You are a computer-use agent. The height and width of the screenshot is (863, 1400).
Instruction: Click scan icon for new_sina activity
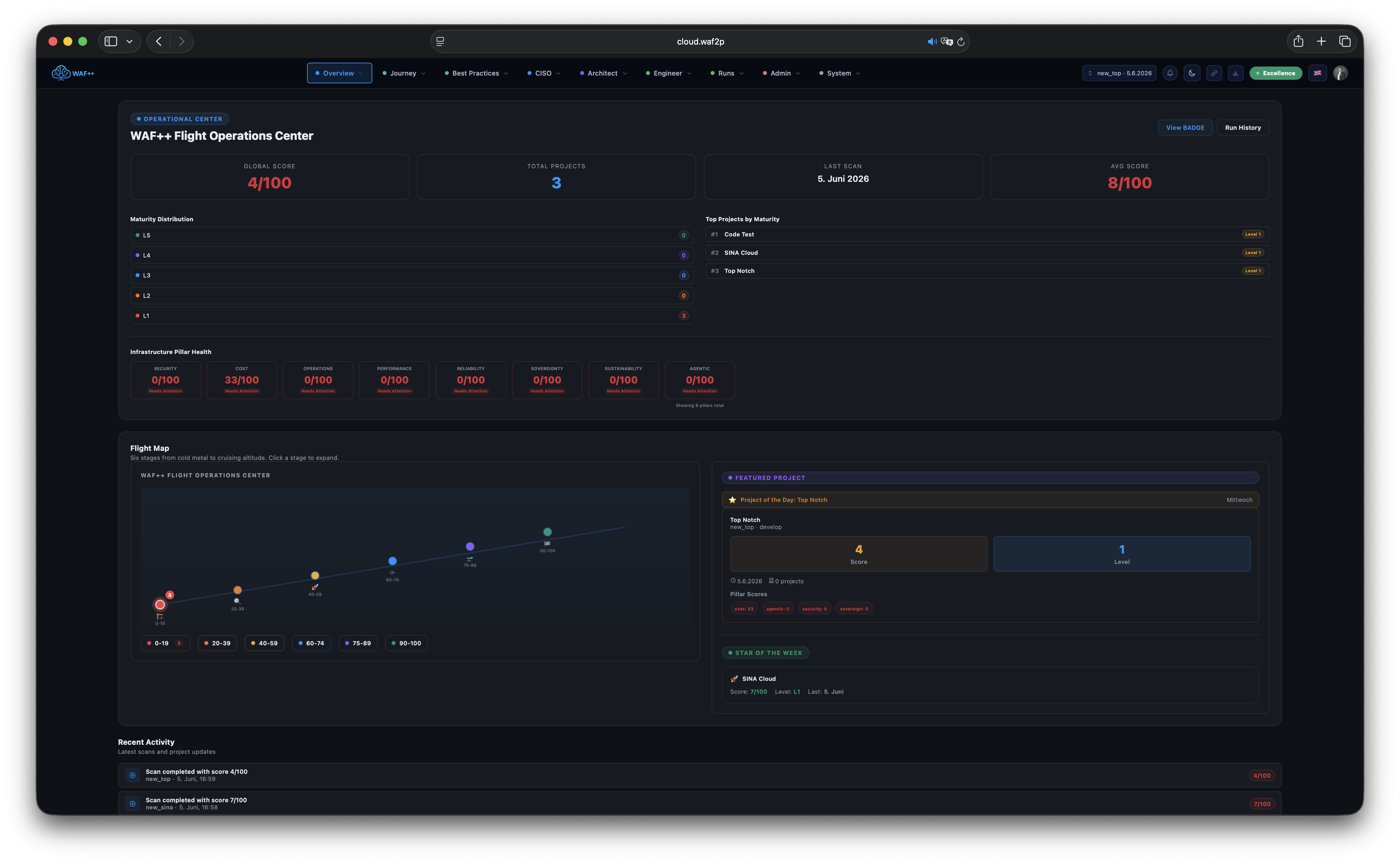click(132, 804)
